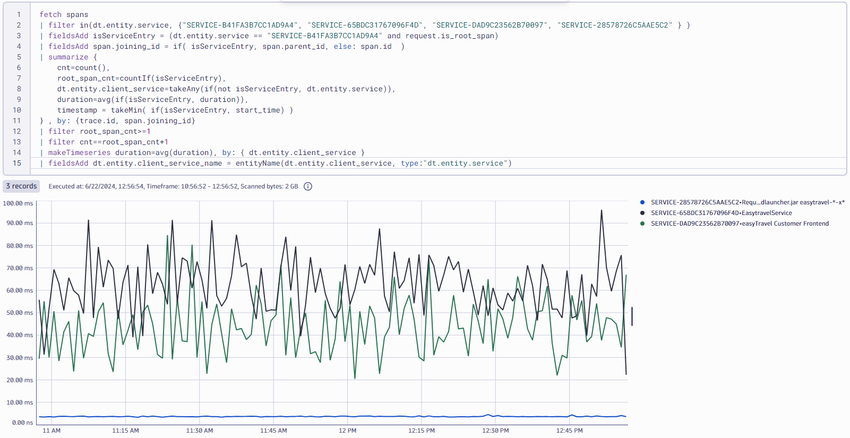Select the black EasytravelService legend dot
This screenshot has height=438, width=850.
[642, 213]
